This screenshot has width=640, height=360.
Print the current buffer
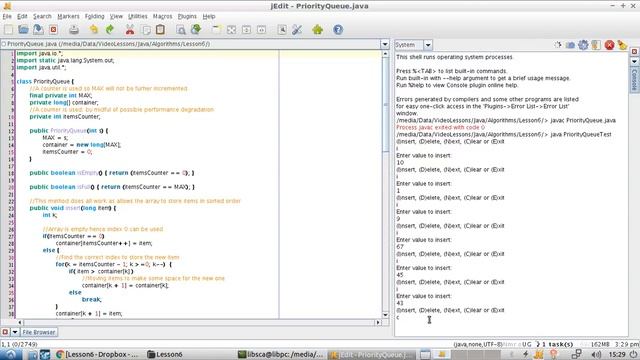74,29
